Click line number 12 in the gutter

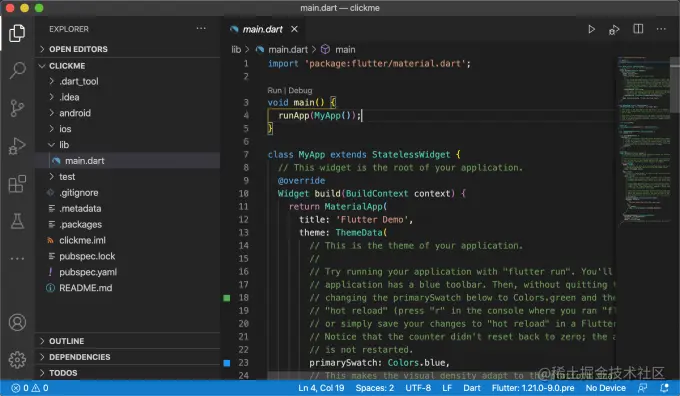tap(243, 220)
